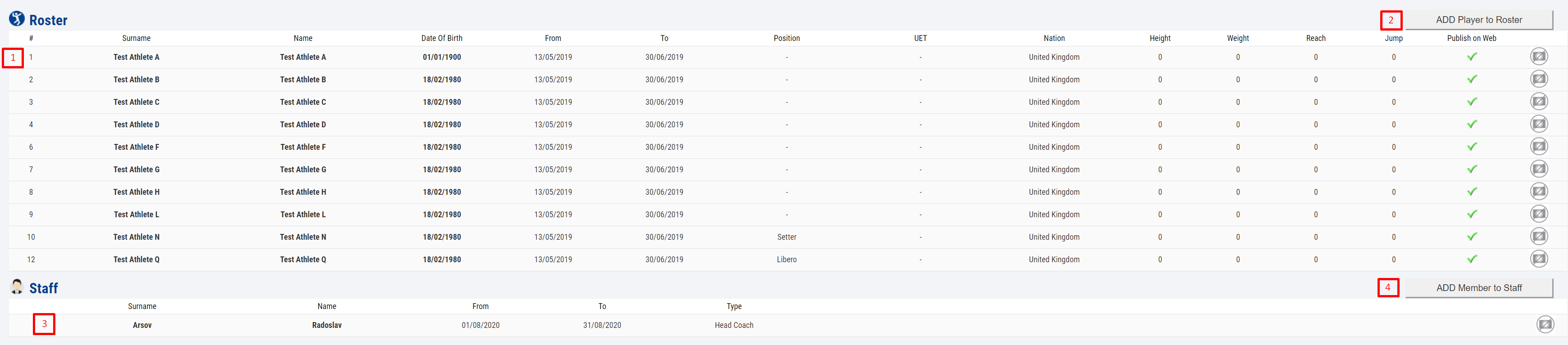Click the Roster volleyball logo icon
The image size is (1568, 345).
[x=17, y=19]
